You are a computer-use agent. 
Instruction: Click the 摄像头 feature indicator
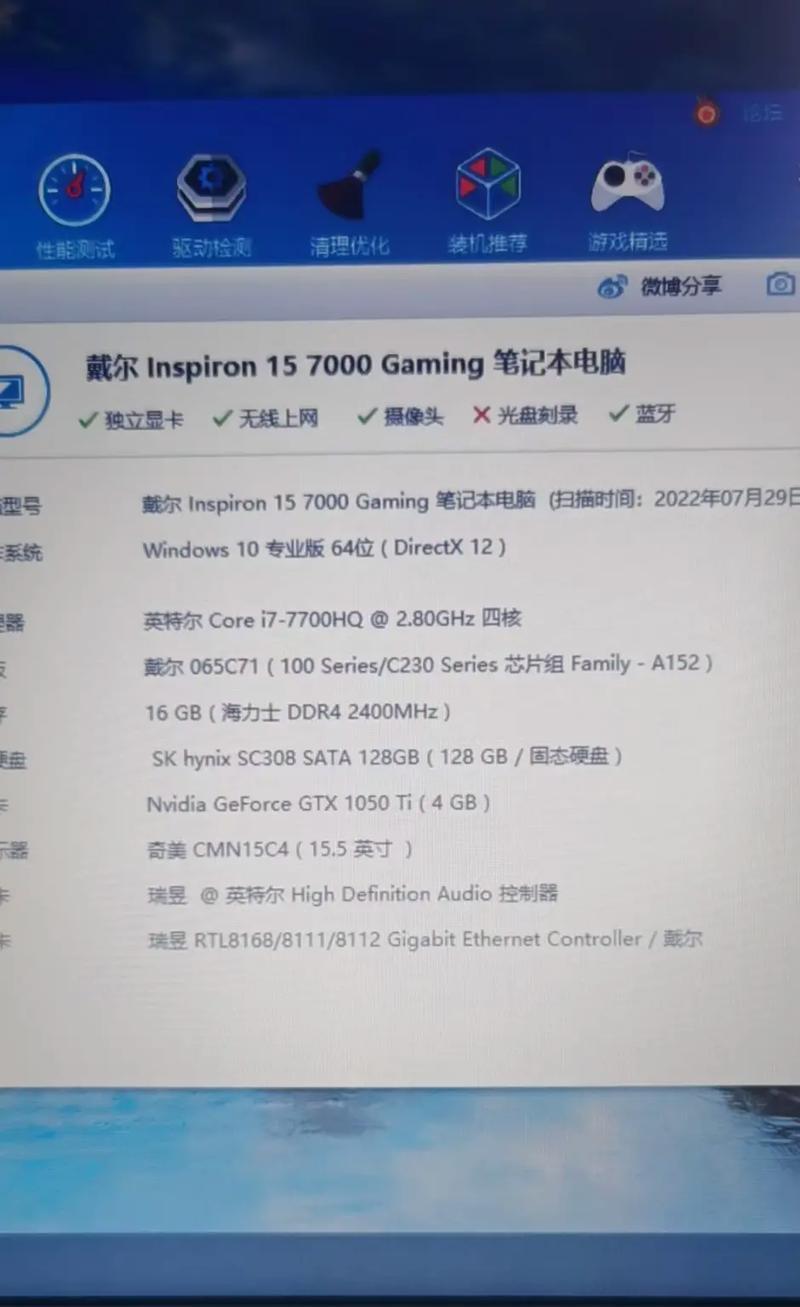click(400, 417)
